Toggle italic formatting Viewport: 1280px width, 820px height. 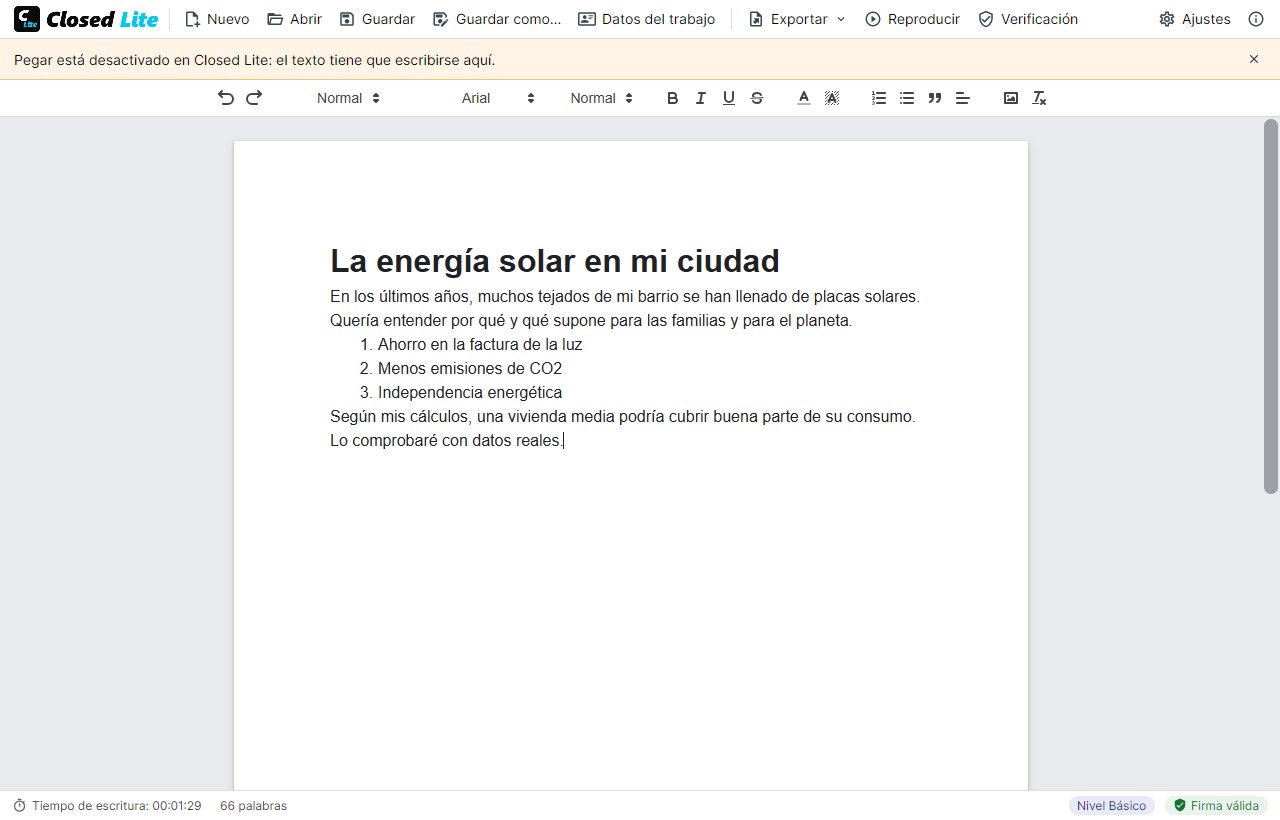(700, 98)
